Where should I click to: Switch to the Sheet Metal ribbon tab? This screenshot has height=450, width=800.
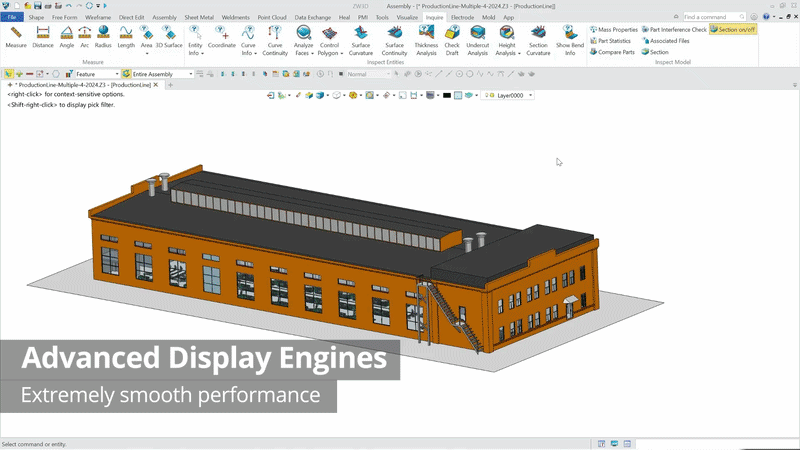tap(199, 17)
